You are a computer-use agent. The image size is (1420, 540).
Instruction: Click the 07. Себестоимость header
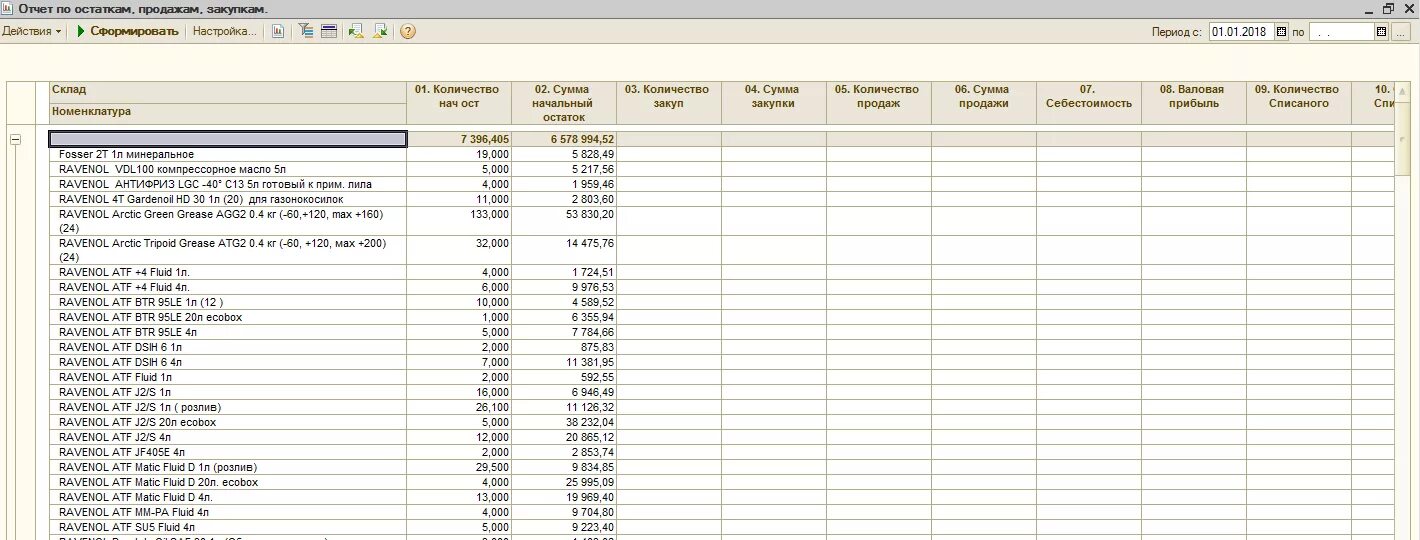[1089, 103]
